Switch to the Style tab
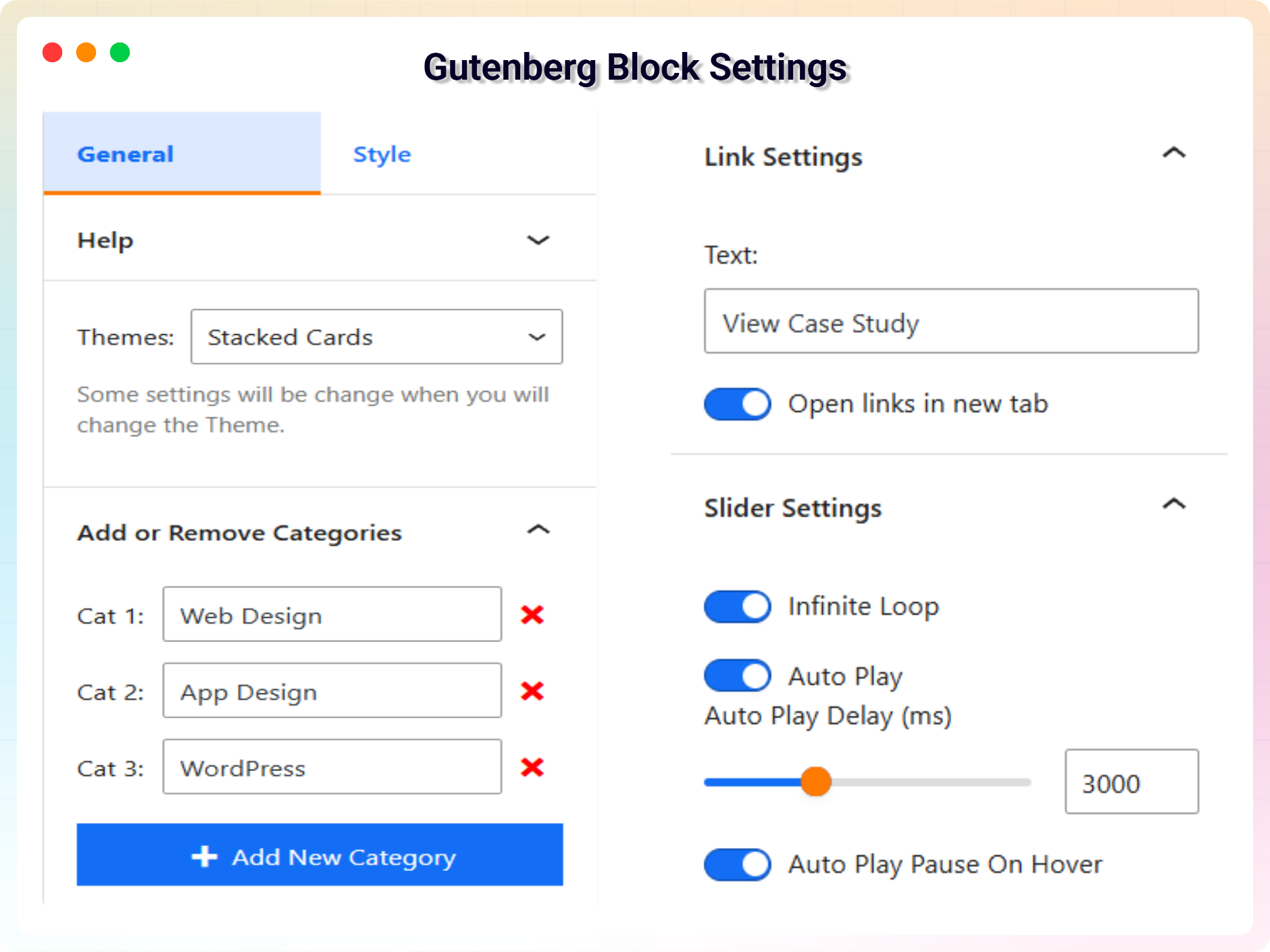The height and width of the screenshot is (952, 1270). tap(382, 155)
